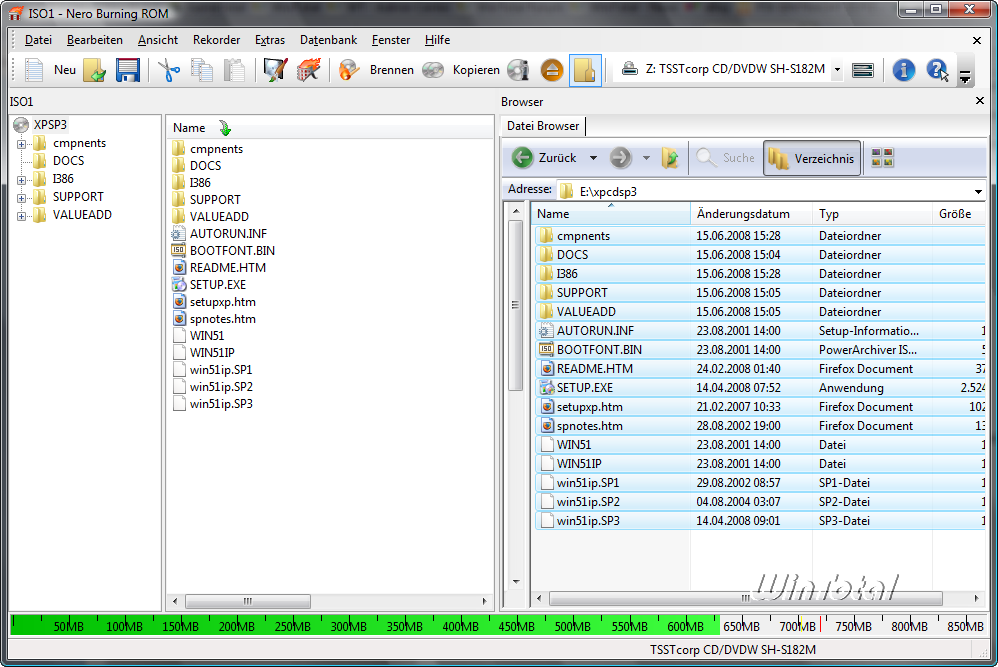This screenshot has height=667, width=998.
Task: Sort the browser by Typ column
Action: 872,214
